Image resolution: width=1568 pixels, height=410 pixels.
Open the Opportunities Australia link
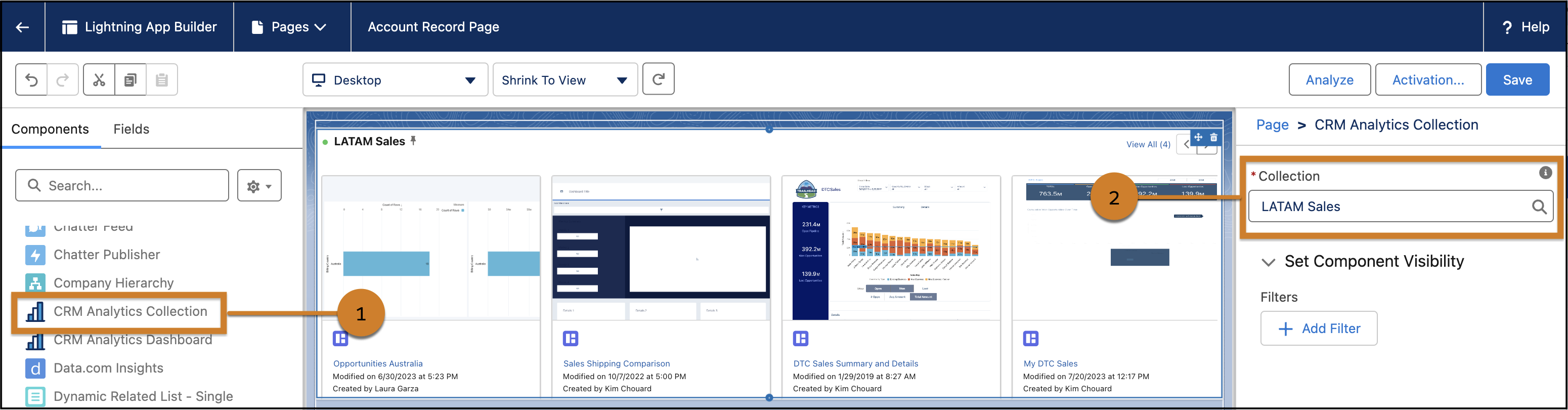[x=378, y=364]
